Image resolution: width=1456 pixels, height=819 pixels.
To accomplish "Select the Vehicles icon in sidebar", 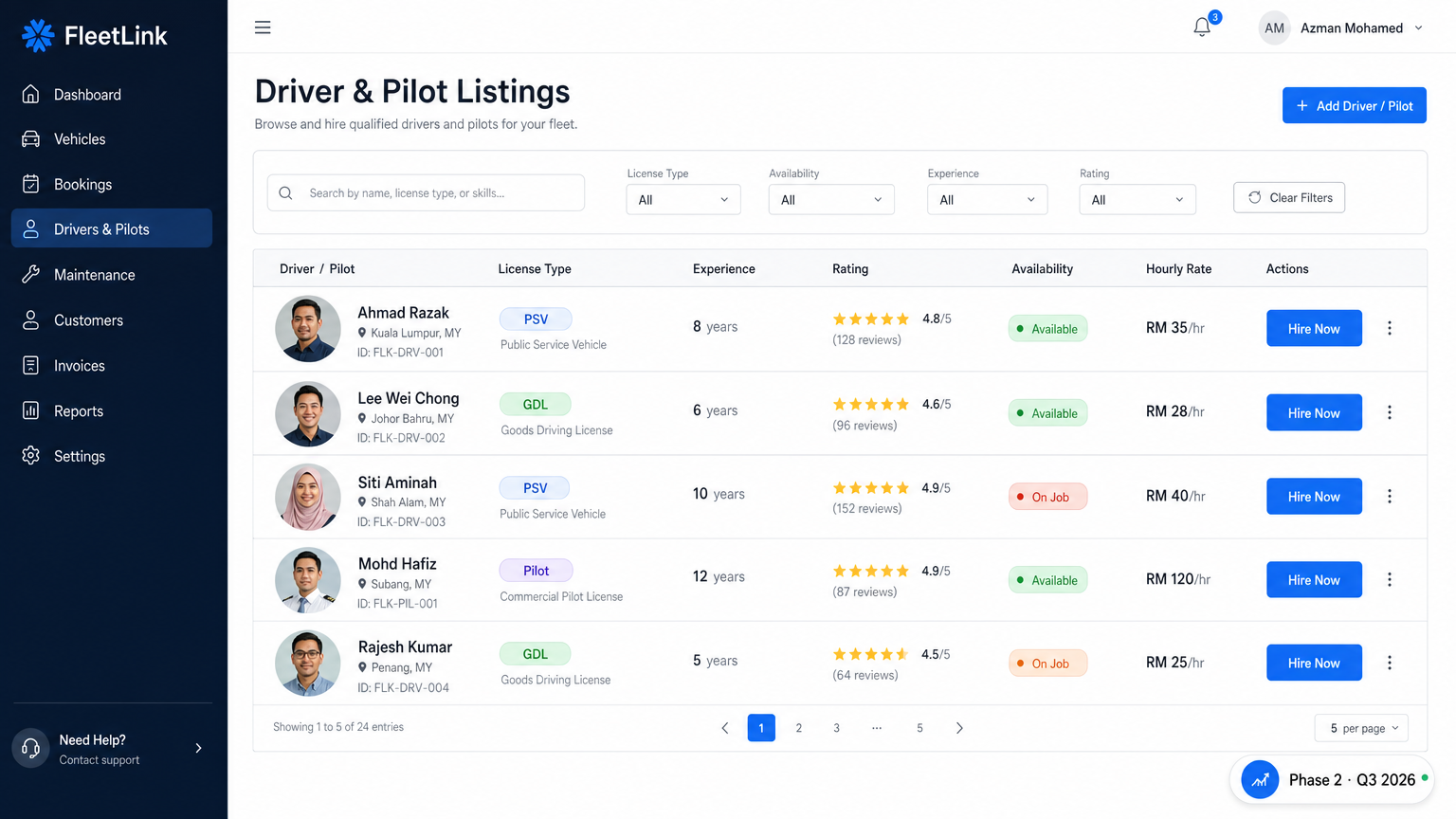I will [32, 138].
